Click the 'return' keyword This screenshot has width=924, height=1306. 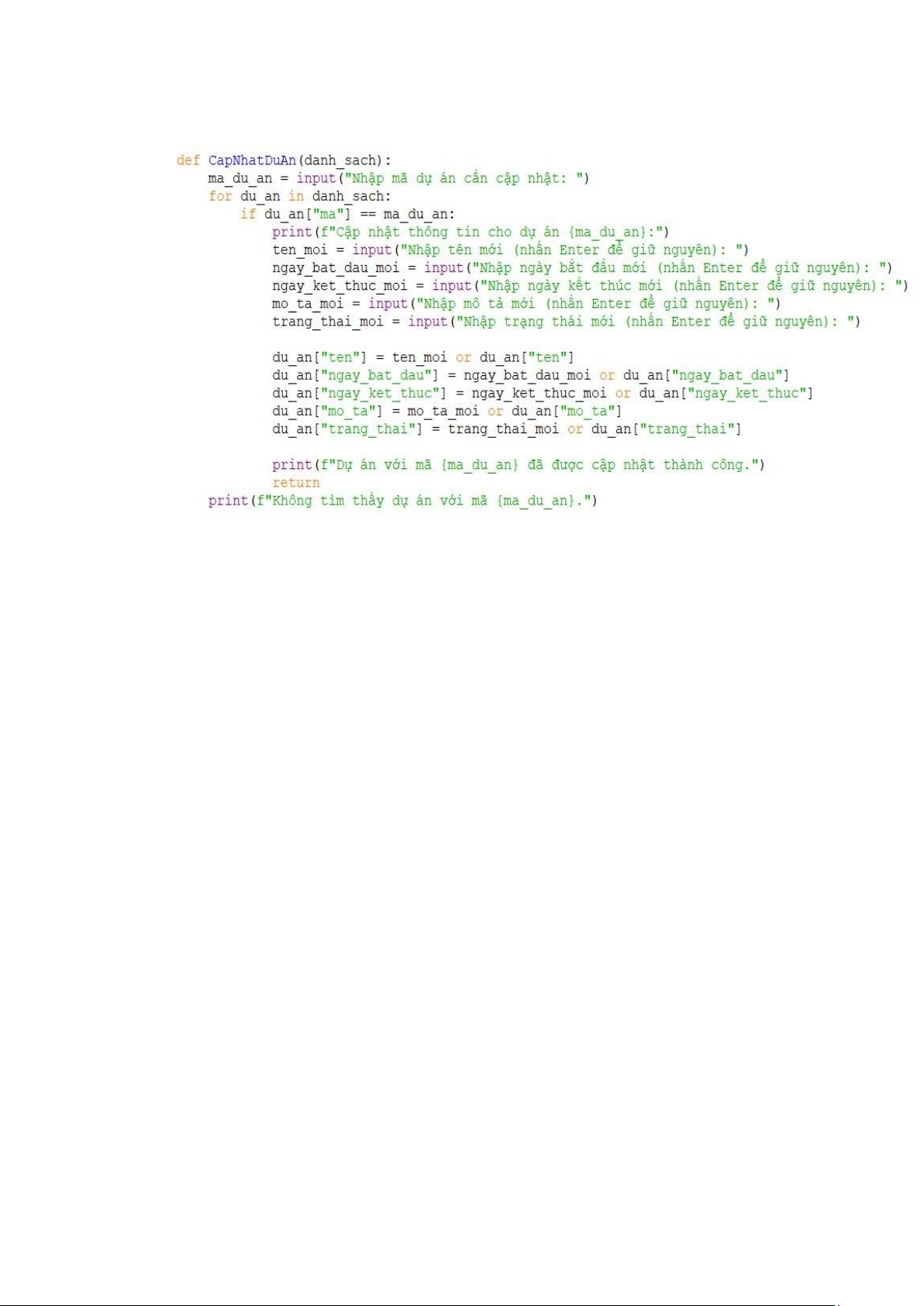coord(296,482)
